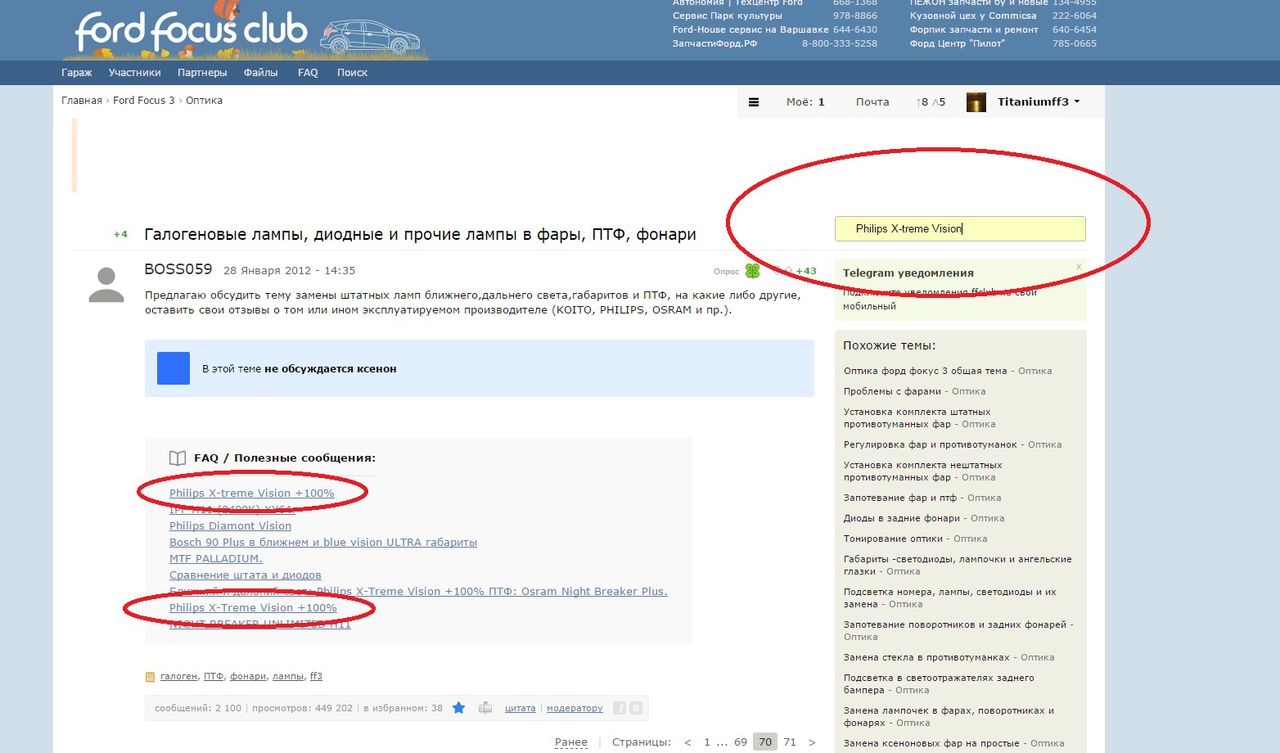Open Кузовной цех у Commicsa link
1280x753 pixels.
(x=974, y=16)
